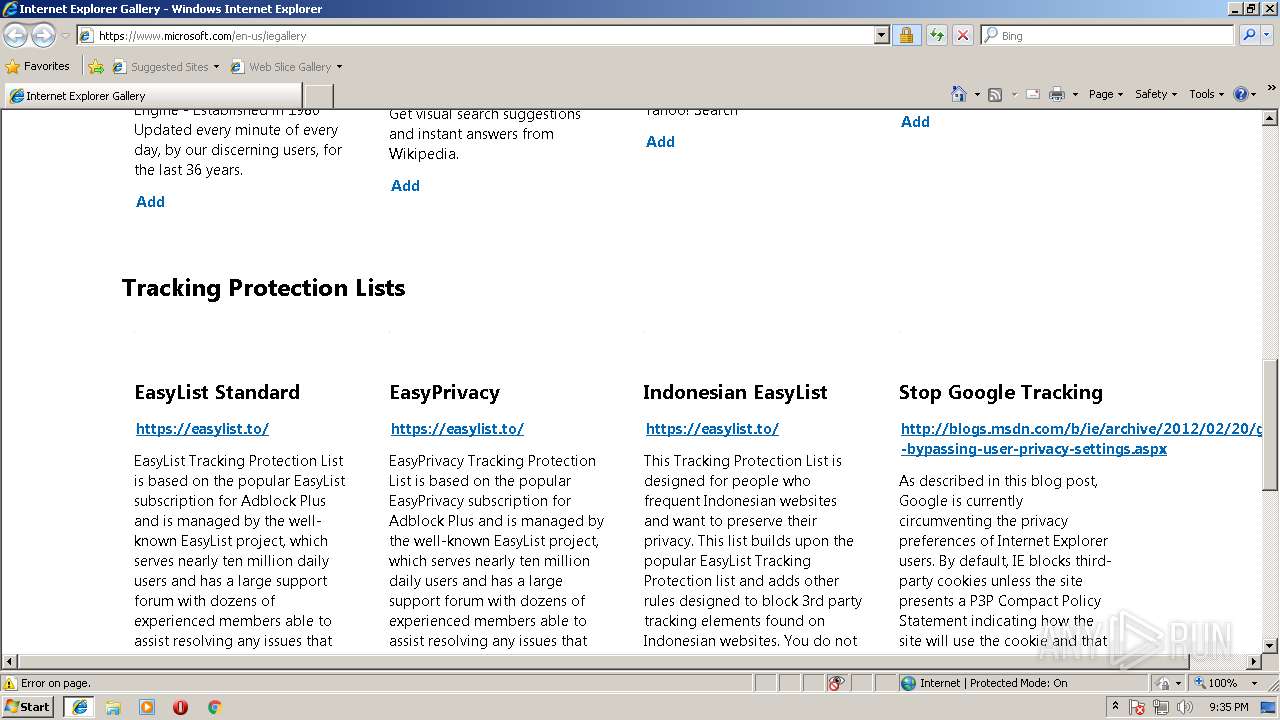
Task: Open the Page menu
Action: coord(1105,94)
